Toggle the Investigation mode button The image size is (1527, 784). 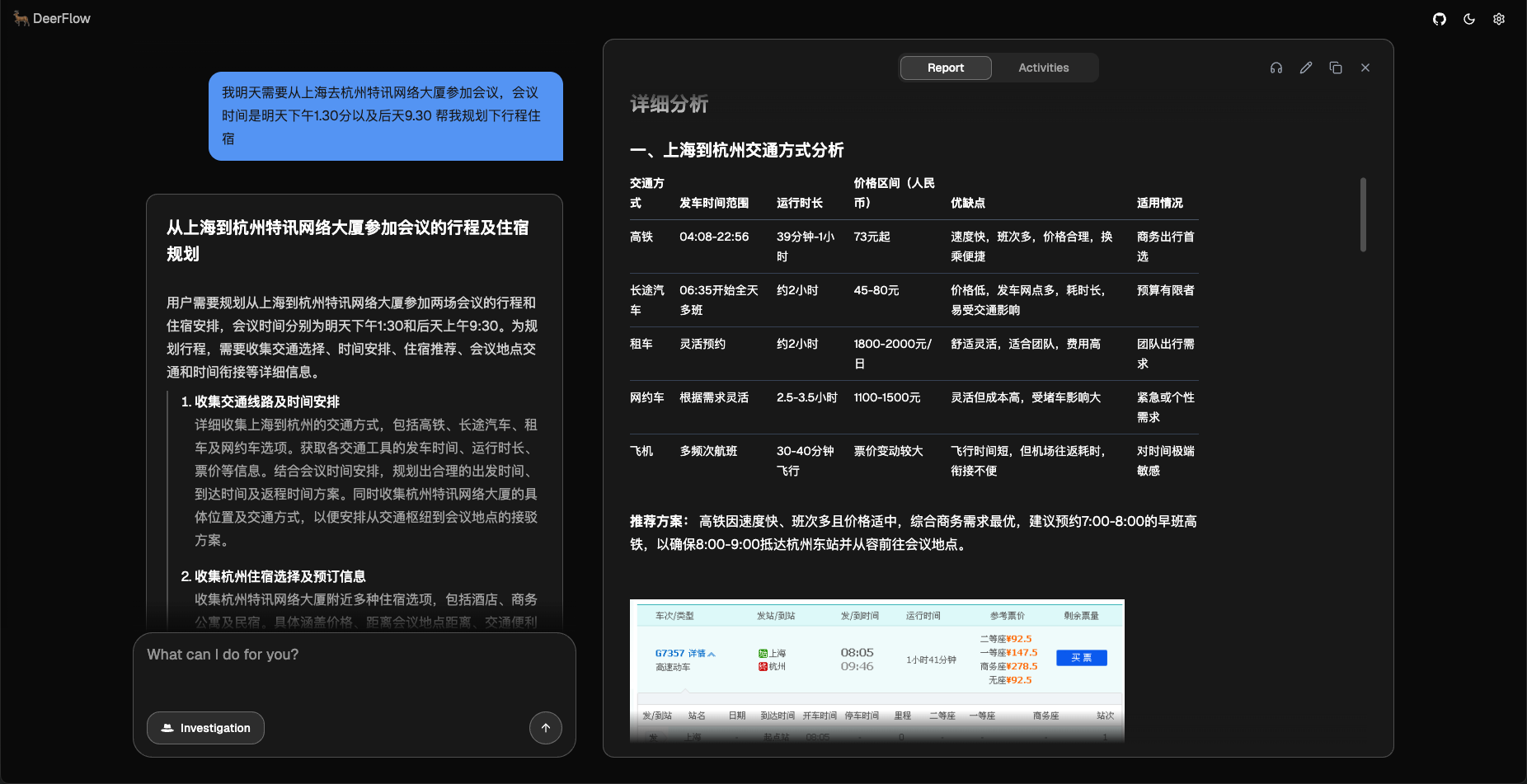coord(205,728)
